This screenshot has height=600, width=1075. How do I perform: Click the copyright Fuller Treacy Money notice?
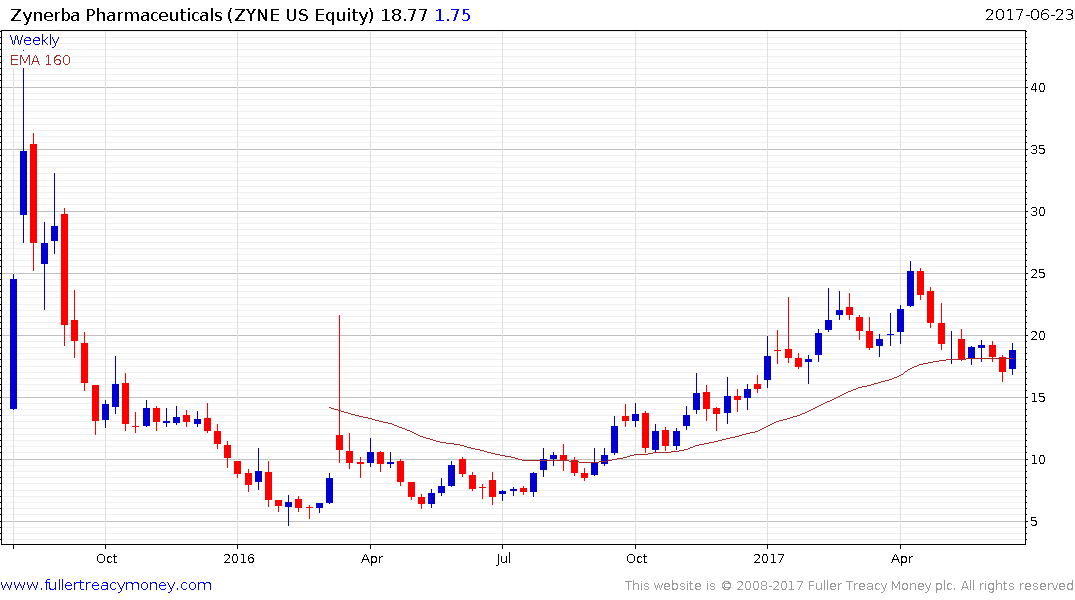click(x=849, y=586)
